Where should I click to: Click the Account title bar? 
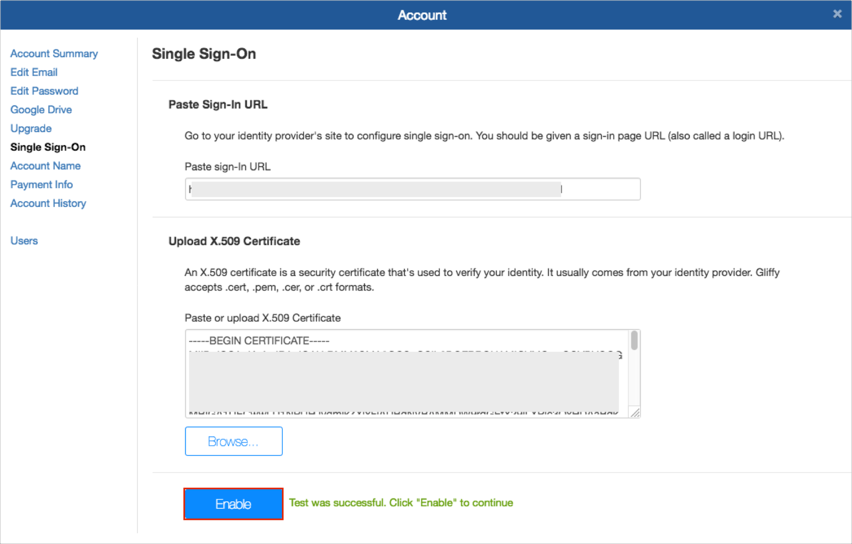(422, 15)
